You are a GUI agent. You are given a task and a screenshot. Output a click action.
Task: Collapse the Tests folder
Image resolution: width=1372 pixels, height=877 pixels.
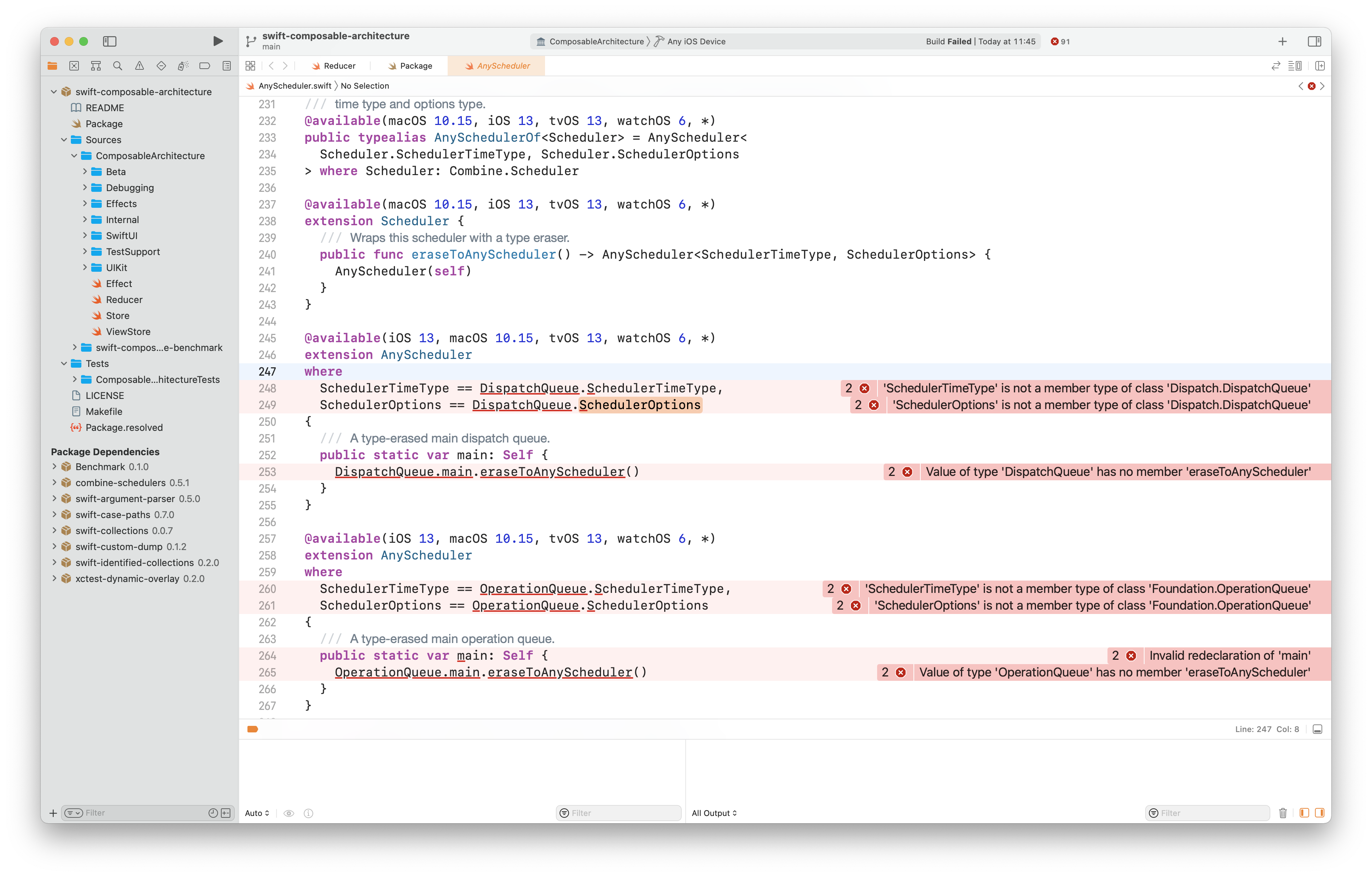click(x=64, y=363)
